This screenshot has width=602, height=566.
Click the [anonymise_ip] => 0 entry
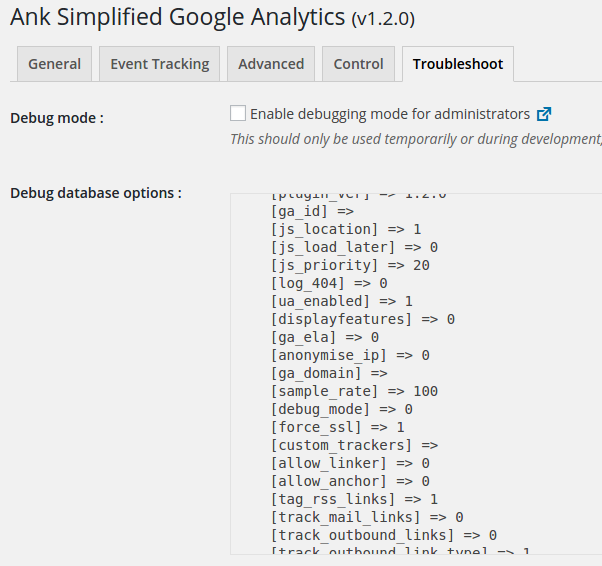(x=350, y=355)
